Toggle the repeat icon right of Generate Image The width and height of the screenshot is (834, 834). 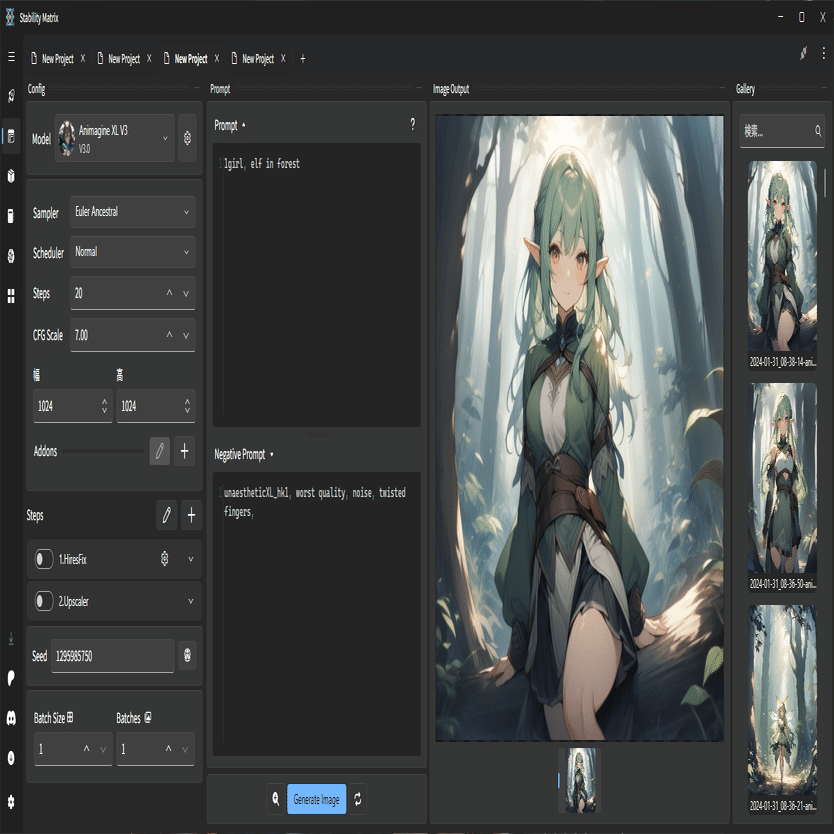[x=359, y=799]
